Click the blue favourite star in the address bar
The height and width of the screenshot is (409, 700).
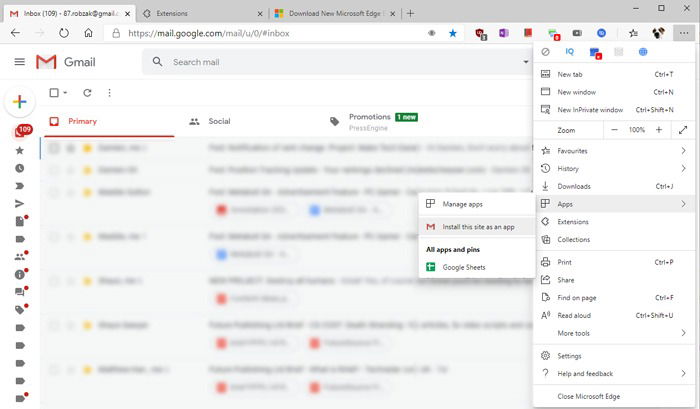pyautogui.click(x=453, y=33)
